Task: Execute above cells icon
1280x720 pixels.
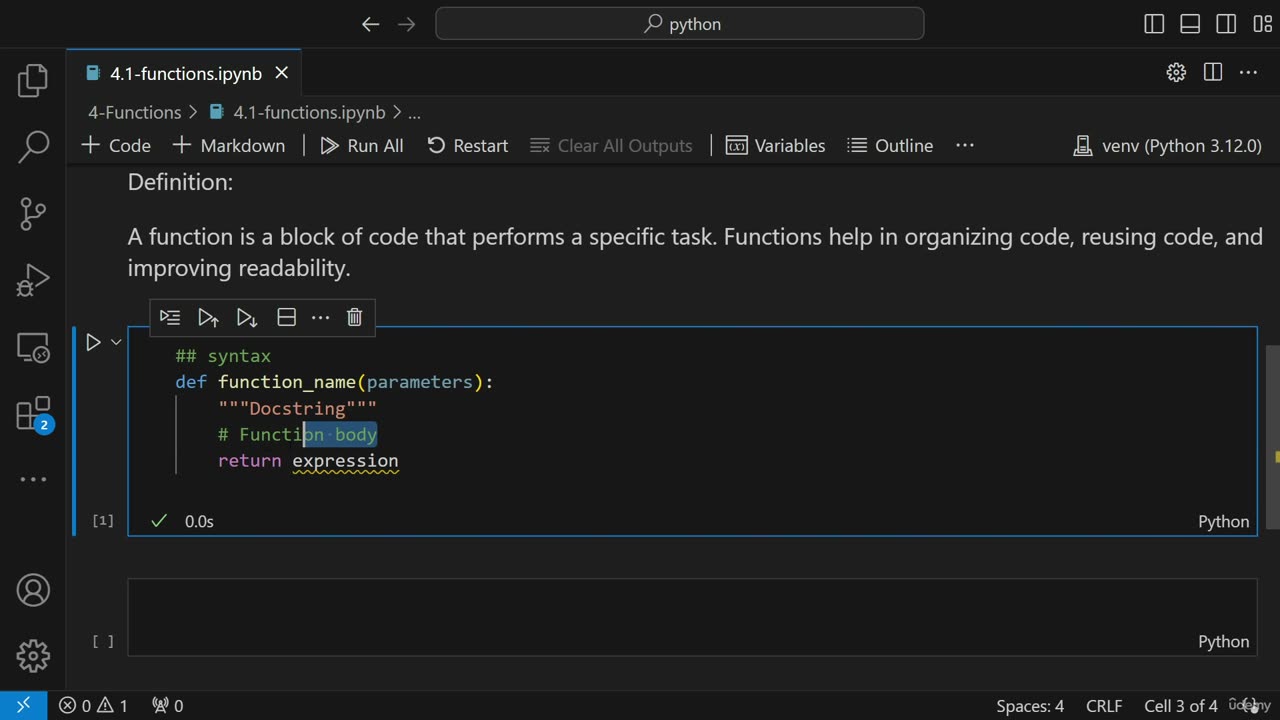Action: tap(208, 317)
